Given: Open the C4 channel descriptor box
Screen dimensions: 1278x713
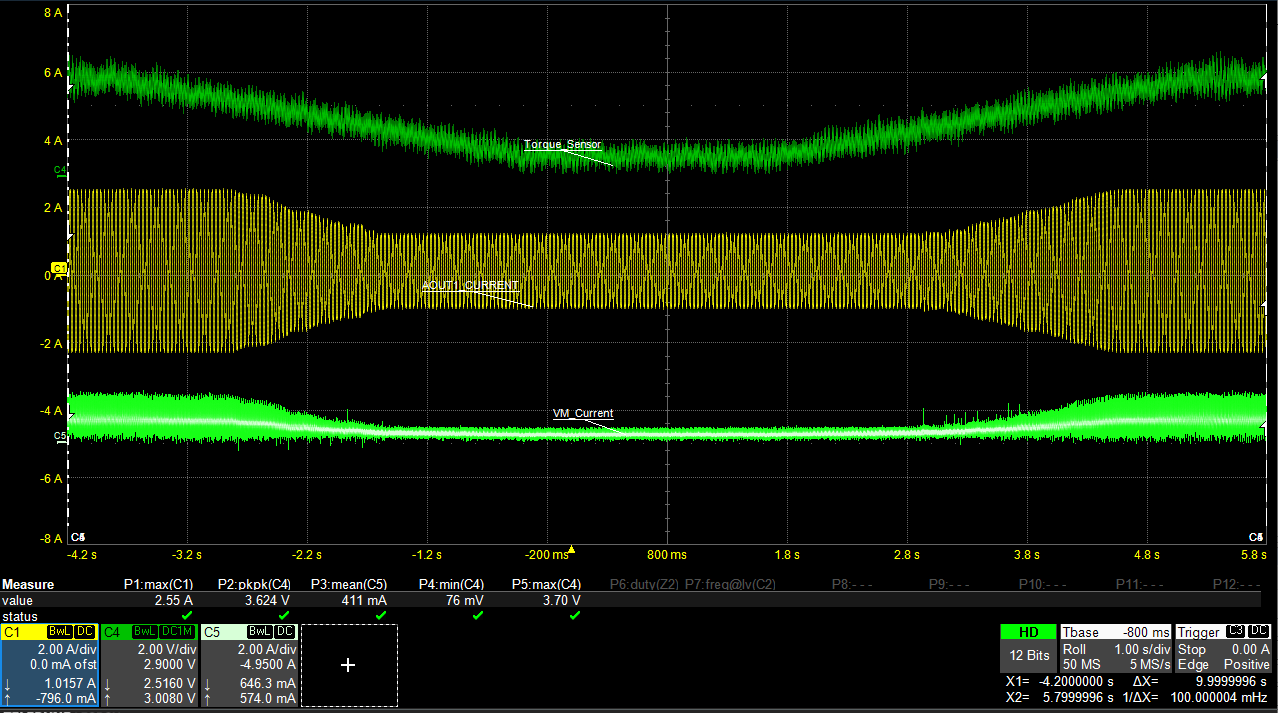Looking at the screenshot, I should 149,665.
